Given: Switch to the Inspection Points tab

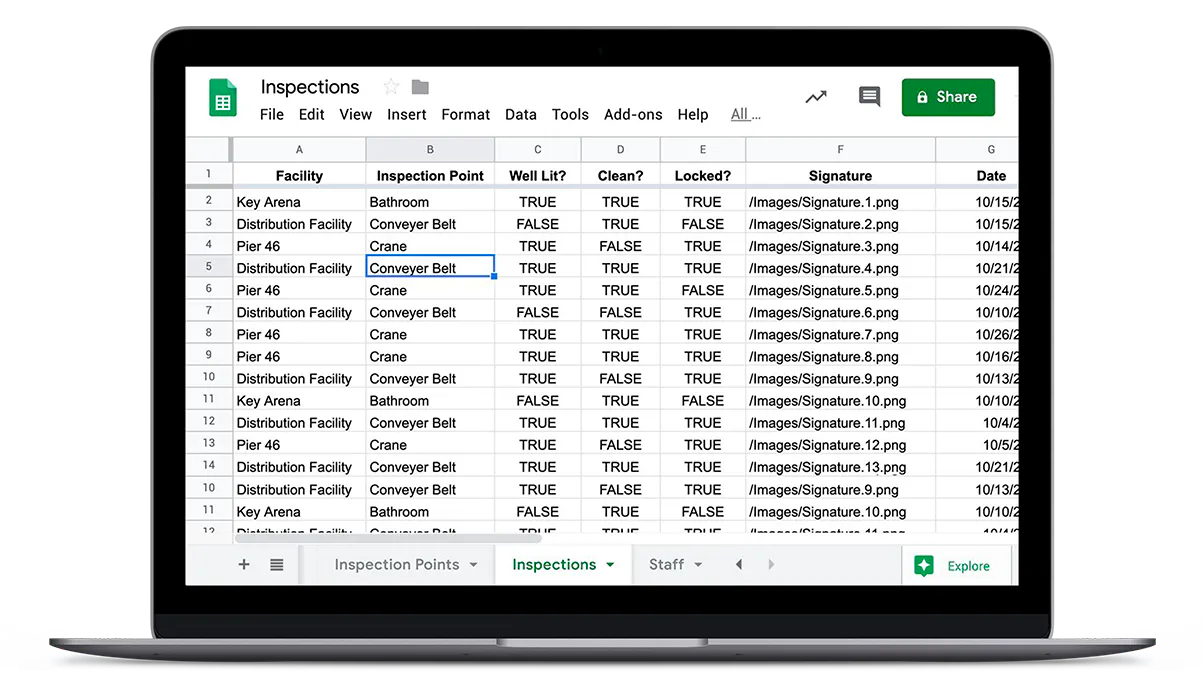Looking at the screenshot, I should pos(397,565).
